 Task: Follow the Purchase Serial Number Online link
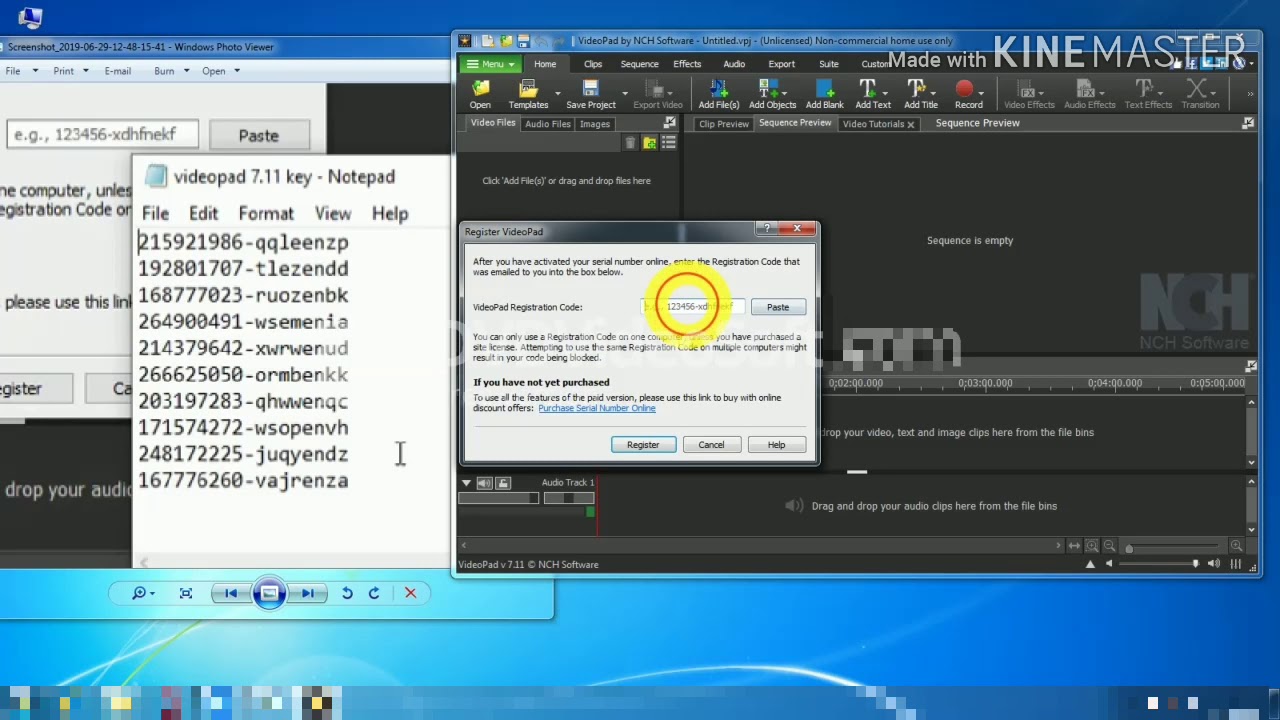[x=597, y=408]
